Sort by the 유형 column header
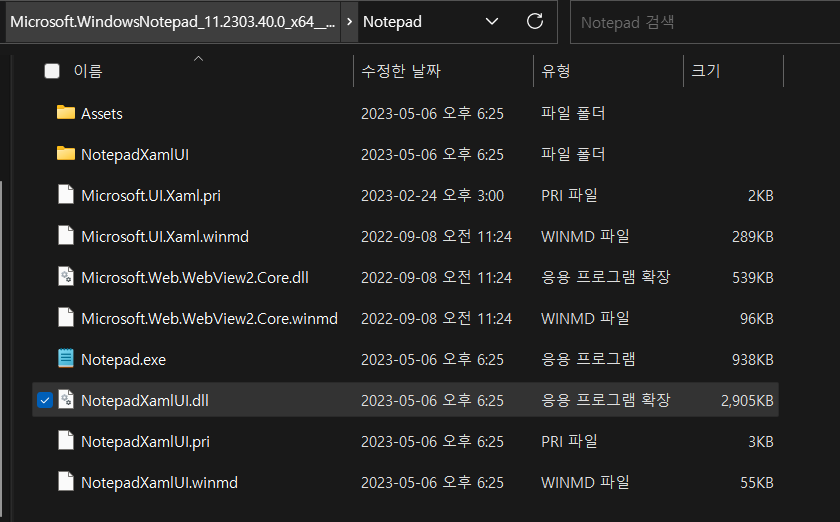 pos(556,71)
